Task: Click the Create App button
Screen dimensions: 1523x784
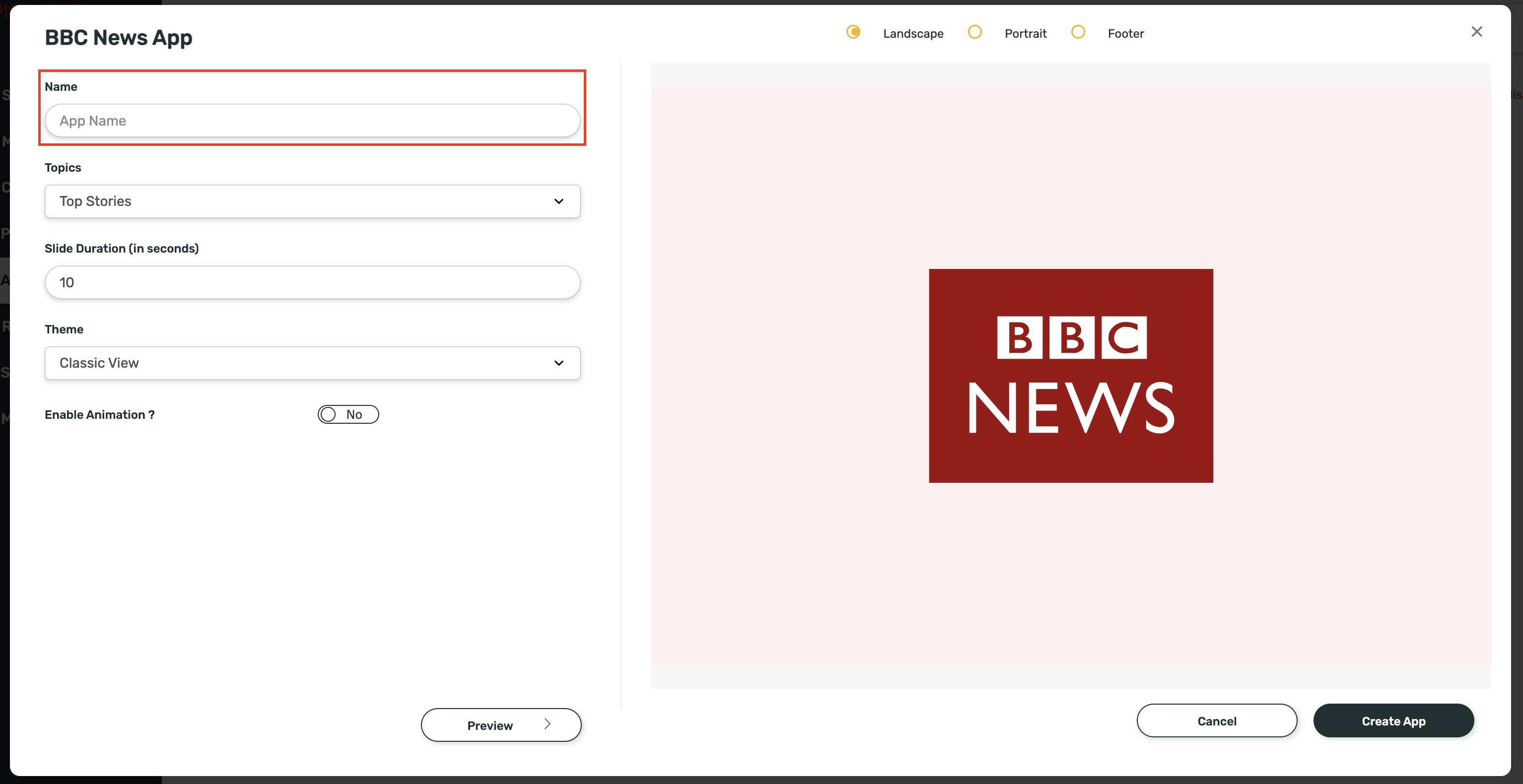Action: pyautogui.click(x=1393, y=721)
